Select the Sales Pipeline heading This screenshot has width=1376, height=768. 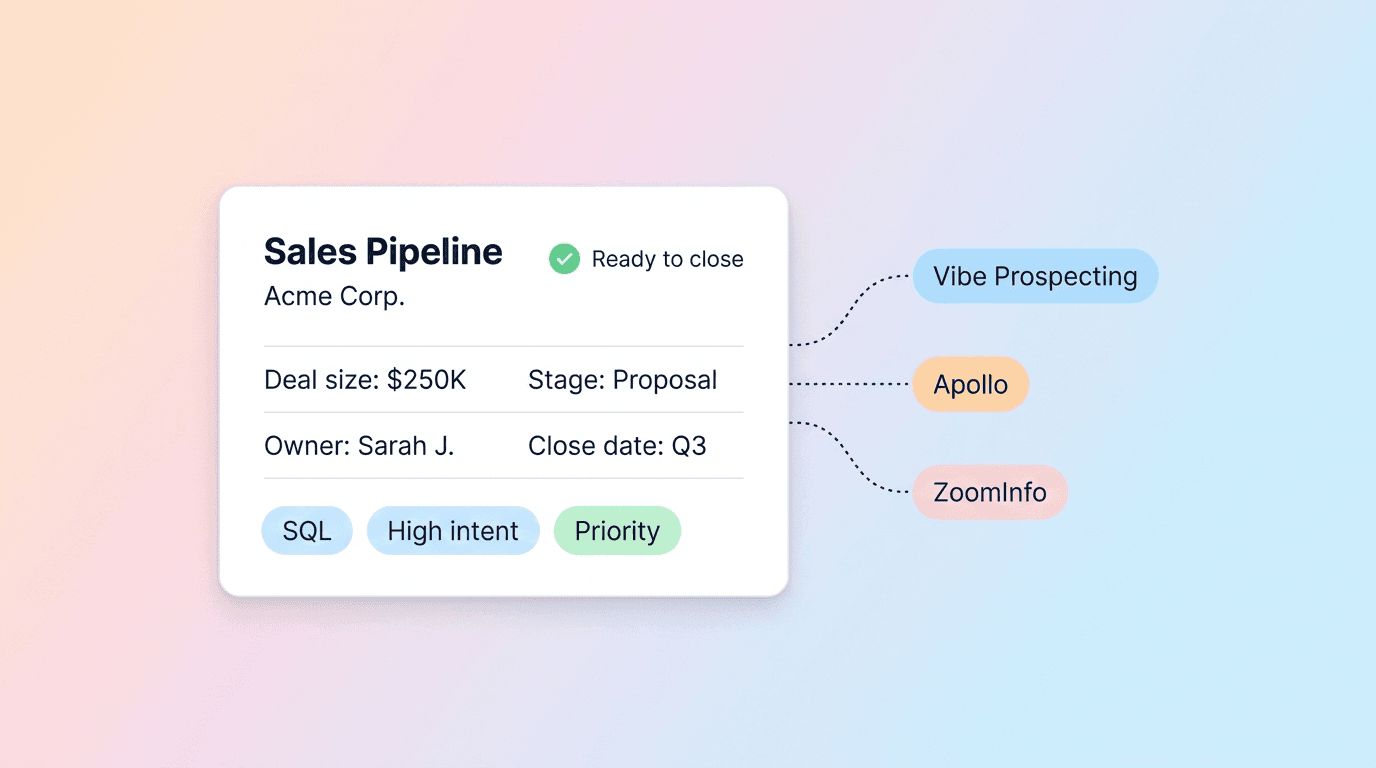tap(383, 251)
